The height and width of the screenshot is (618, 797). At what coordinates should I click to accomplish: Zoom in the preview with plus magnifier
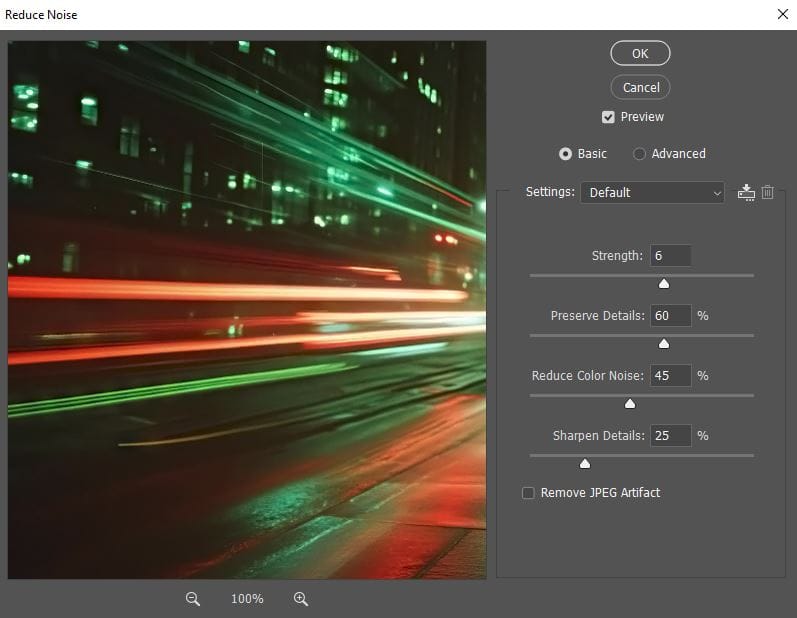[301, 599]
